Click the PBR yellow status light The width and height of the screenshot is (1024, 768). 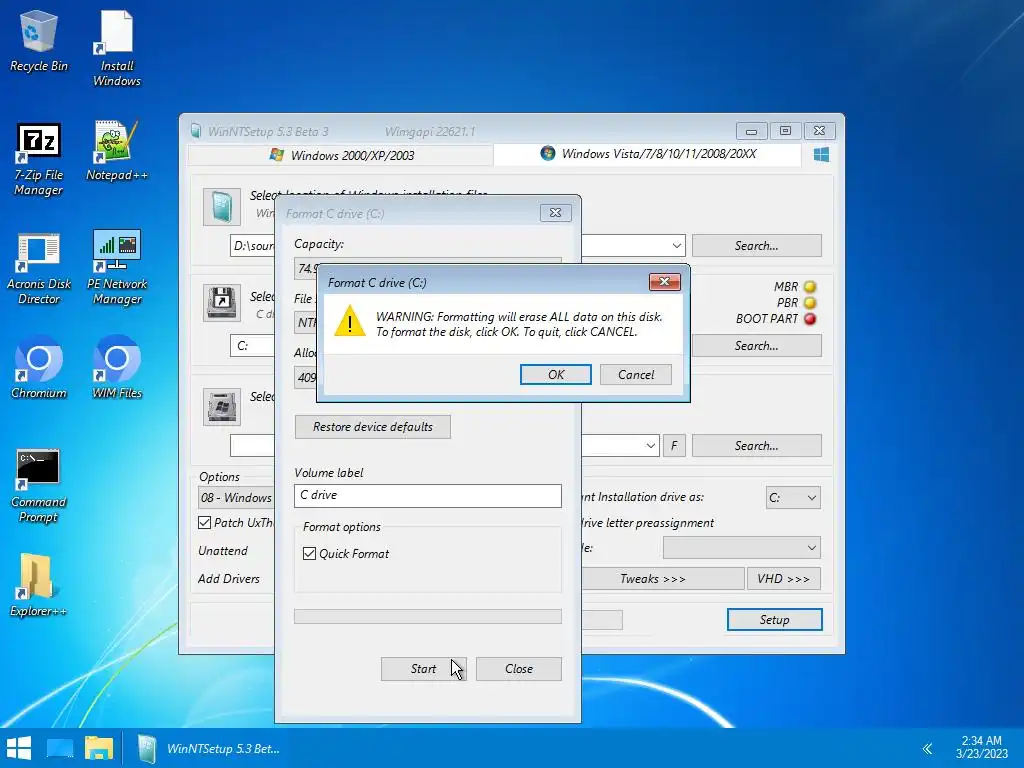pyautogui.click(x=810, y=303)
